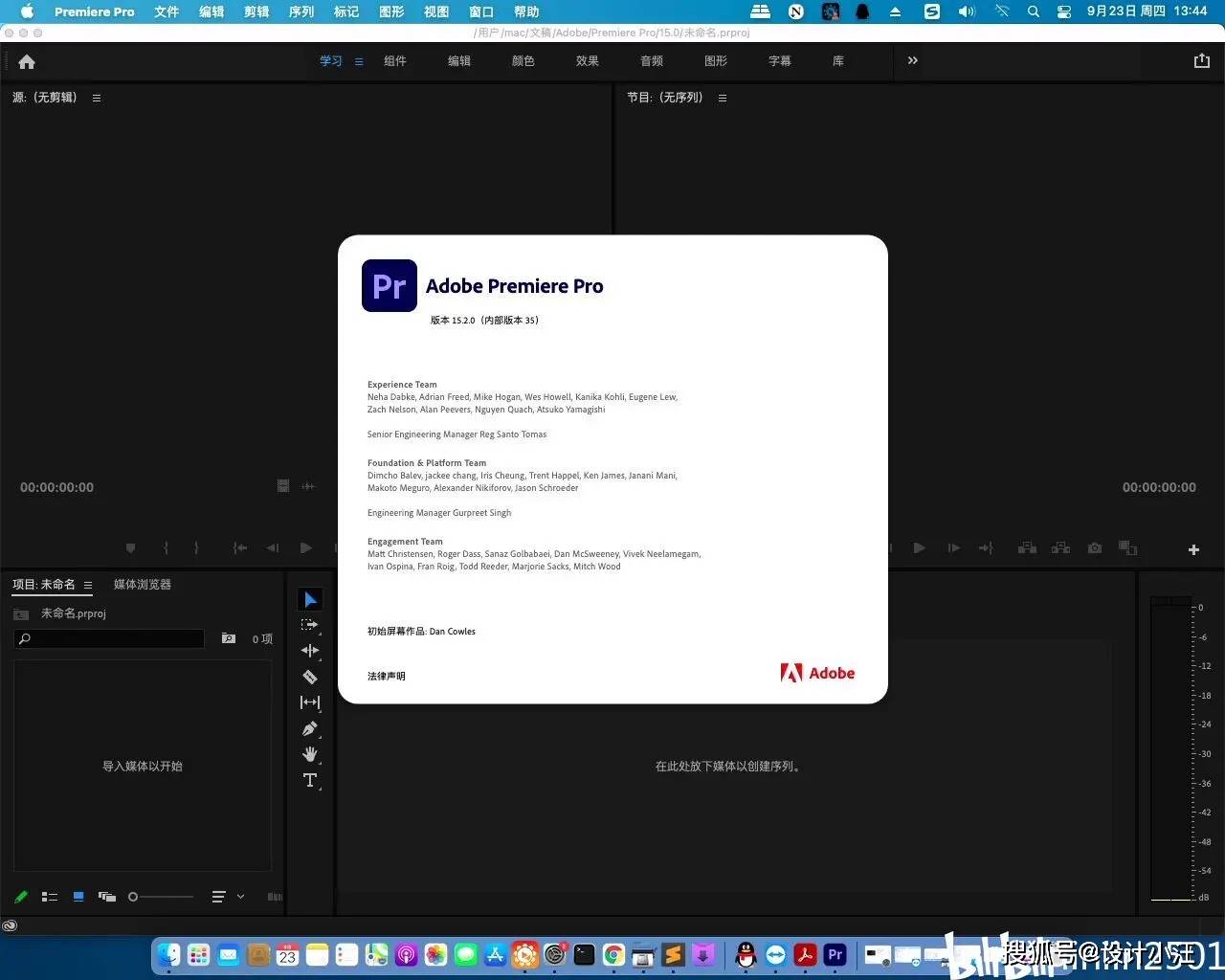
Task: Select the Slip tool
Action: (310, 702)
